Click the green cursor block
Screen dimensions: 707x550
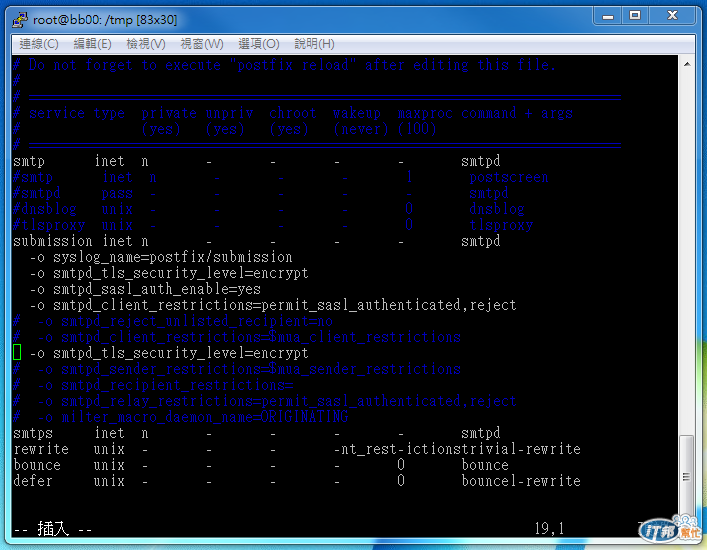pyautogui.click(x=17, y=352)
